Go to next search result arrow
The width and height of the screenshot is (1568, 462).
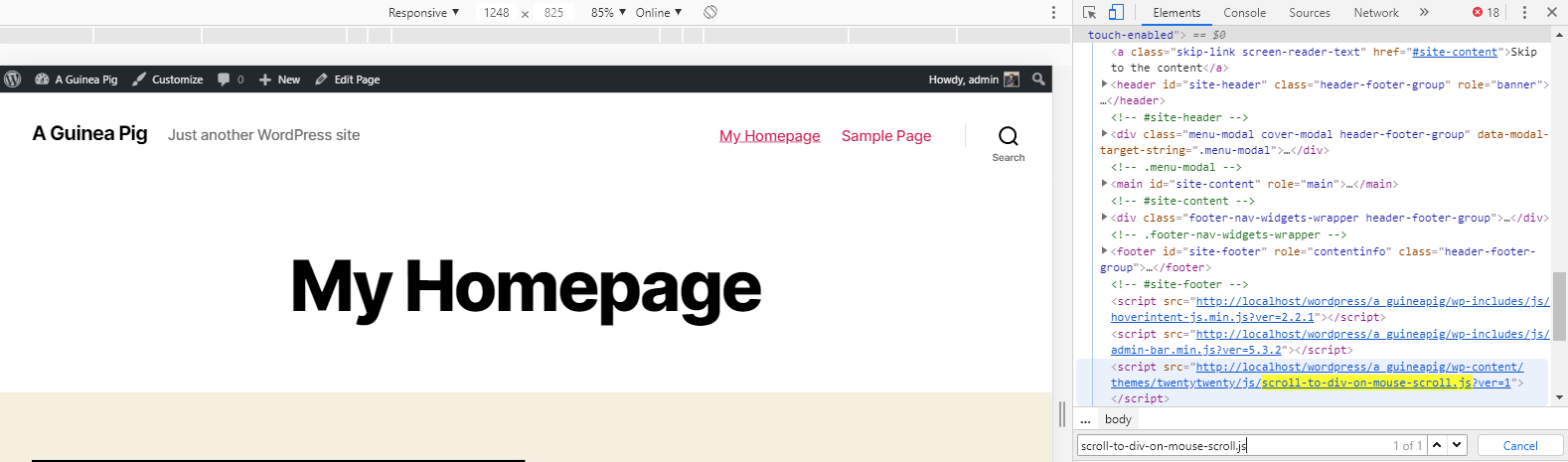pos(1457,445)
